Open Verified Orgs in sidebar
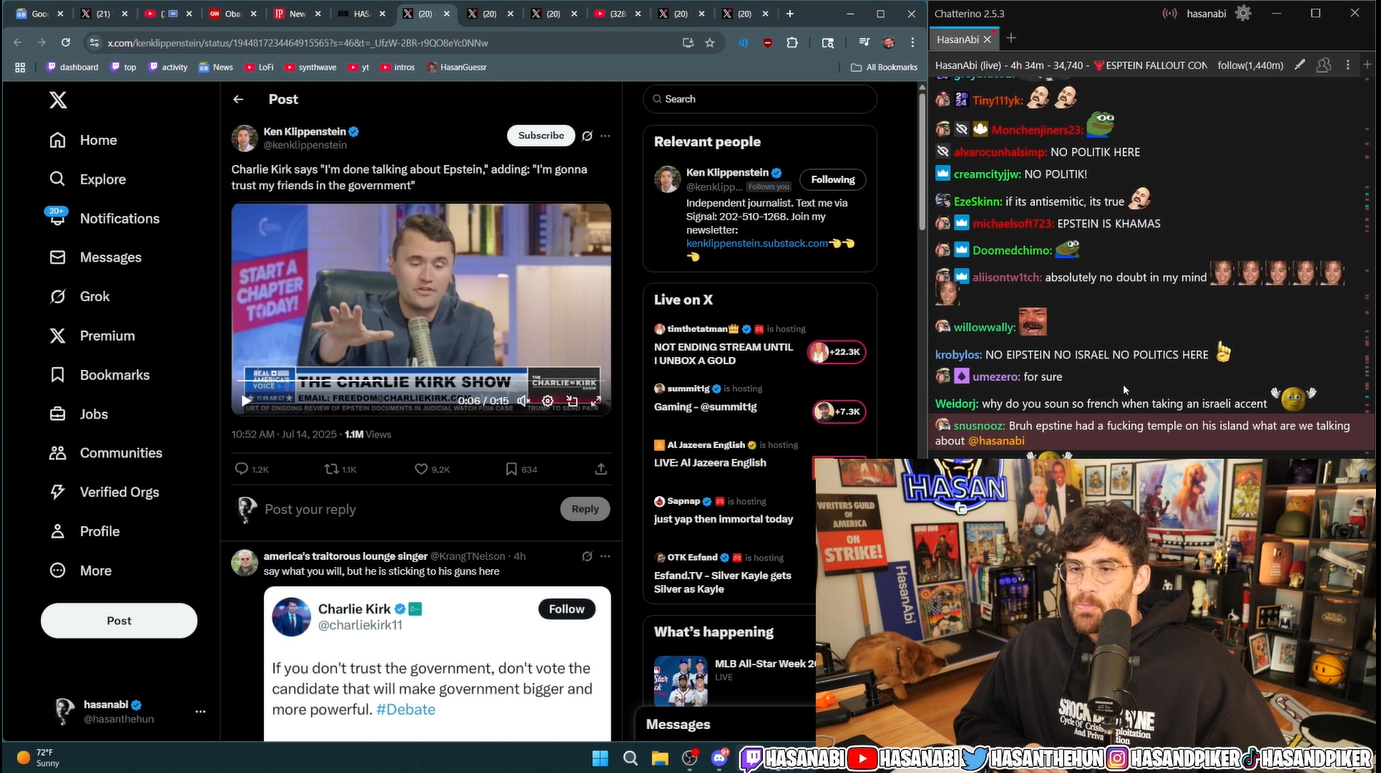Screen dimensions: 1381x773 pyautogui.click(x=104, y=492)
